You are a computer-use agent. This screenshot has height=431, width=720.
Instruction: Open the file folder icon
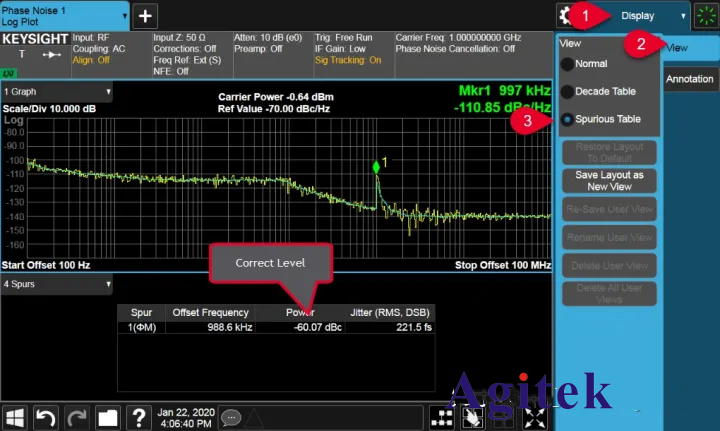(107, 415)
